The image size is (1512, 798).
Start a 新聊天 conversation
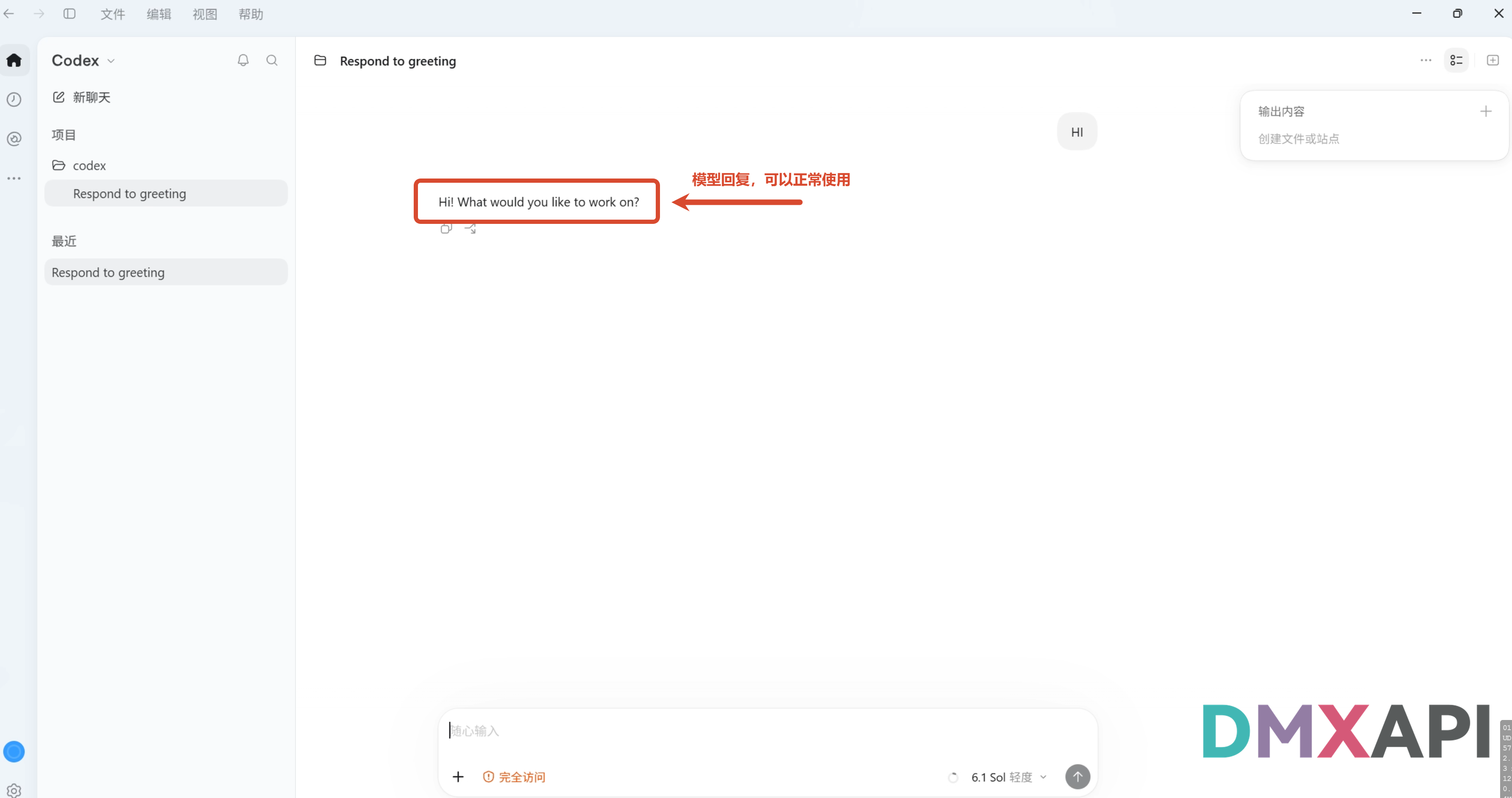pos(81,97)
